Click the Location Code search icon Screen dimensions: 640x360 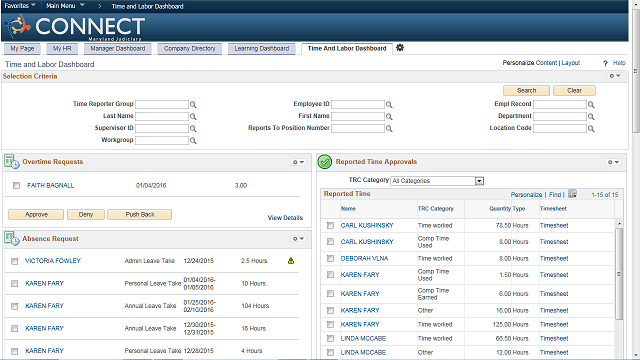coord(591,129)
